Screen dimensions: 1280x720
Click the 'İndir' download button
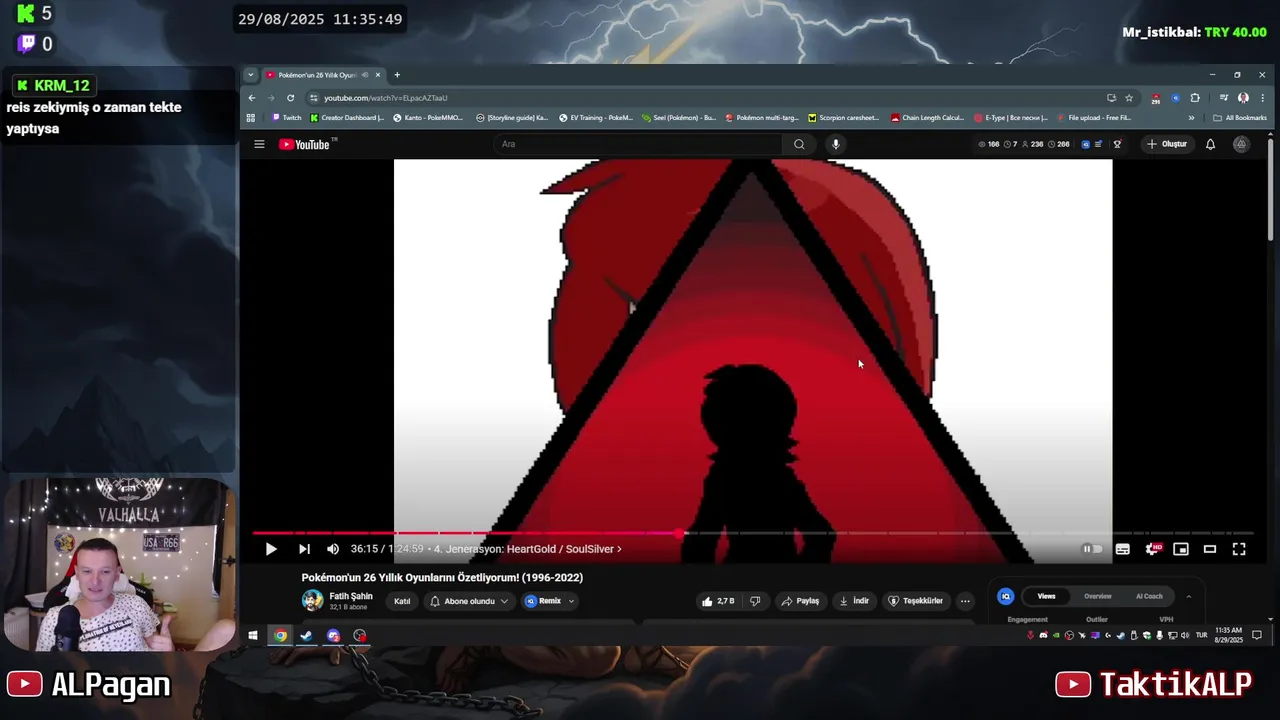(x=854, y=601)
